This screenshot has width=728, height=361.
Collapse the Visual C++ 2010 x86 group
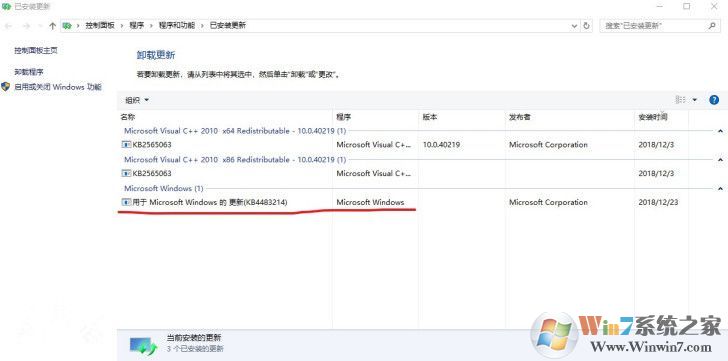720,160
